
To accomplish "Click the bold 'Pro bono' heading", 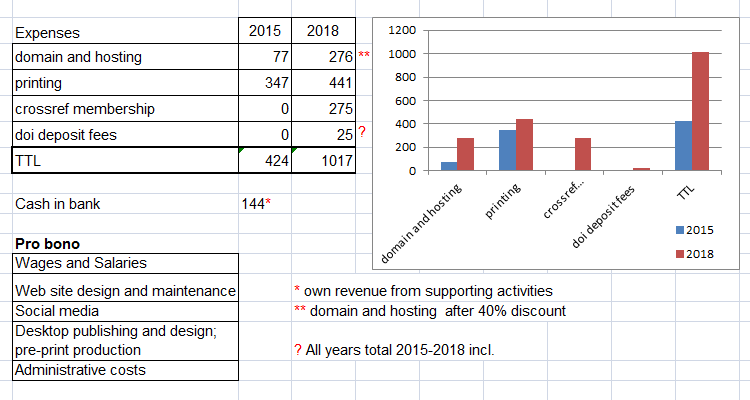I will (47, 244).
